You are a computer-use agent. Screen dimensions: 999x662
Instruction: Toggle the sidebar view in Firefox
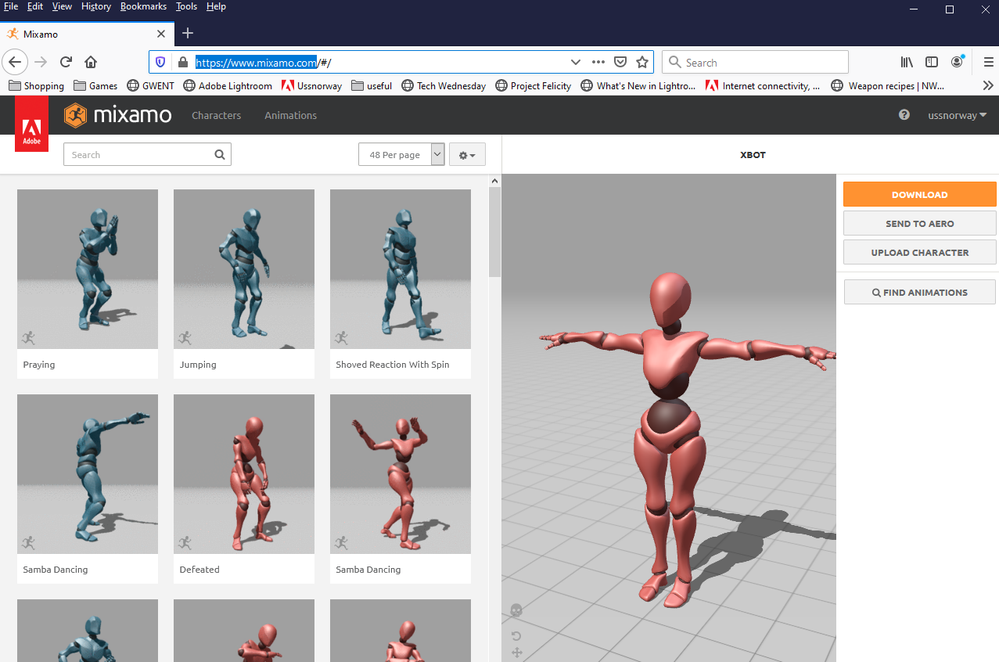931,61
